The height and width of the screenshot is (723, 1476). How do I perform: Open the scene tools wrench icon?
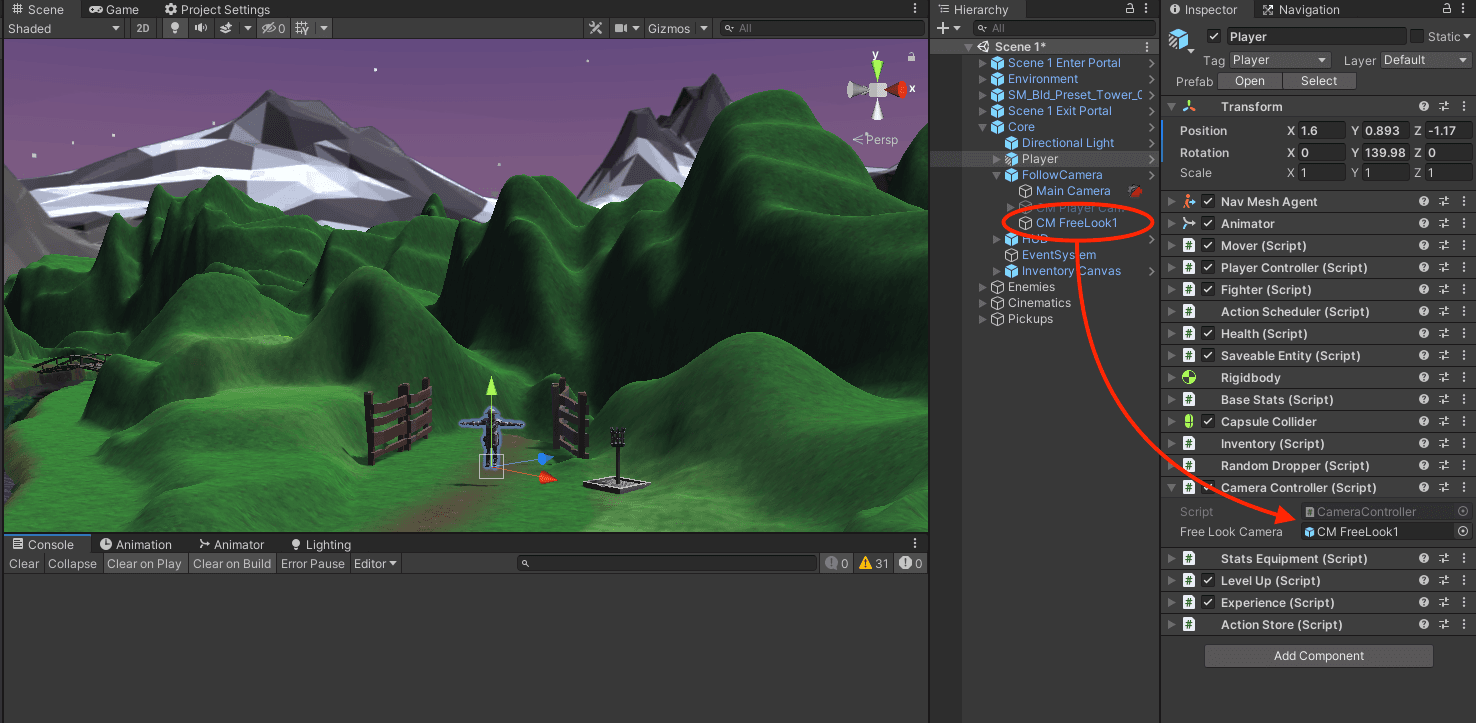click(x=595, y=28)
